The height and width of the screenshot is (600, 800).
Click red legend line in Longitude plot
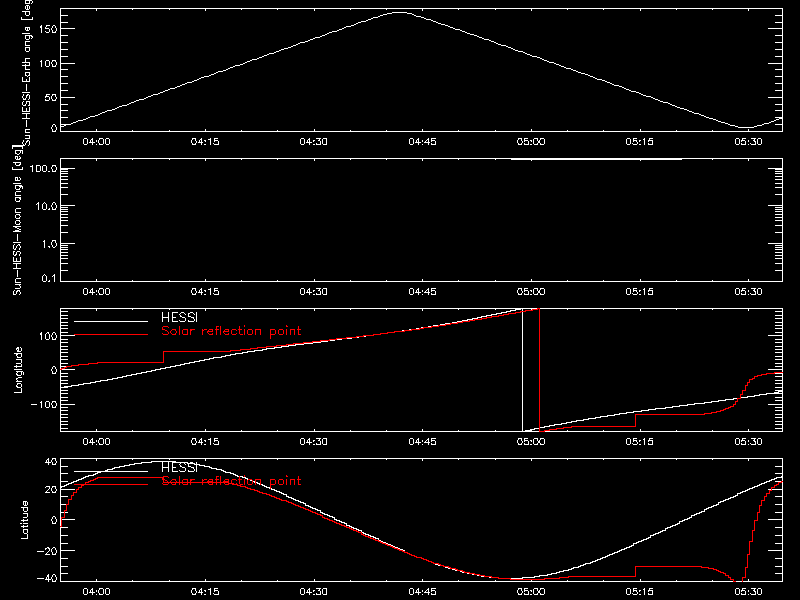pos(111,335)
